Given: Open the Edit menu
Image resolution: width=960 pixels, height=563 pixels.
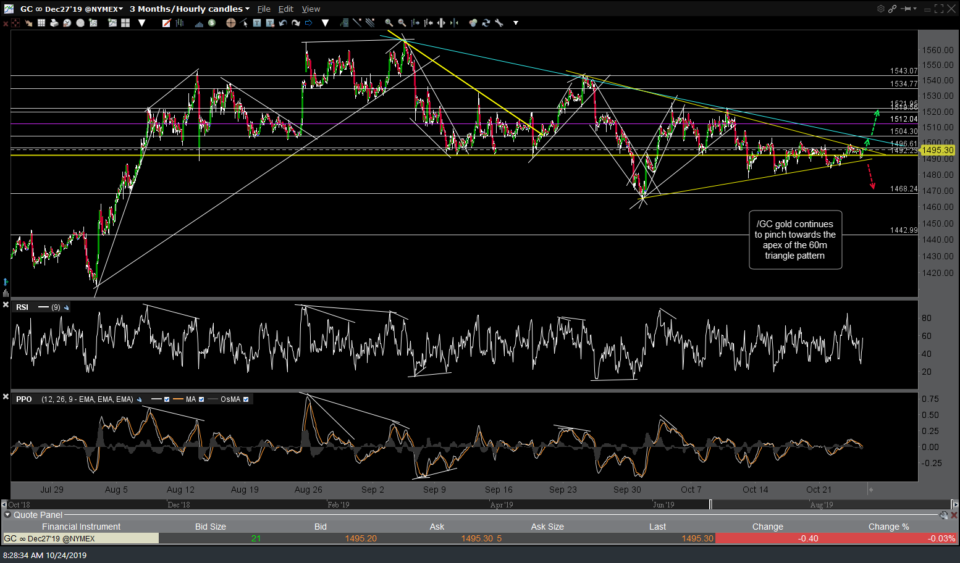Looking at the screenshot, I should 286,8.
